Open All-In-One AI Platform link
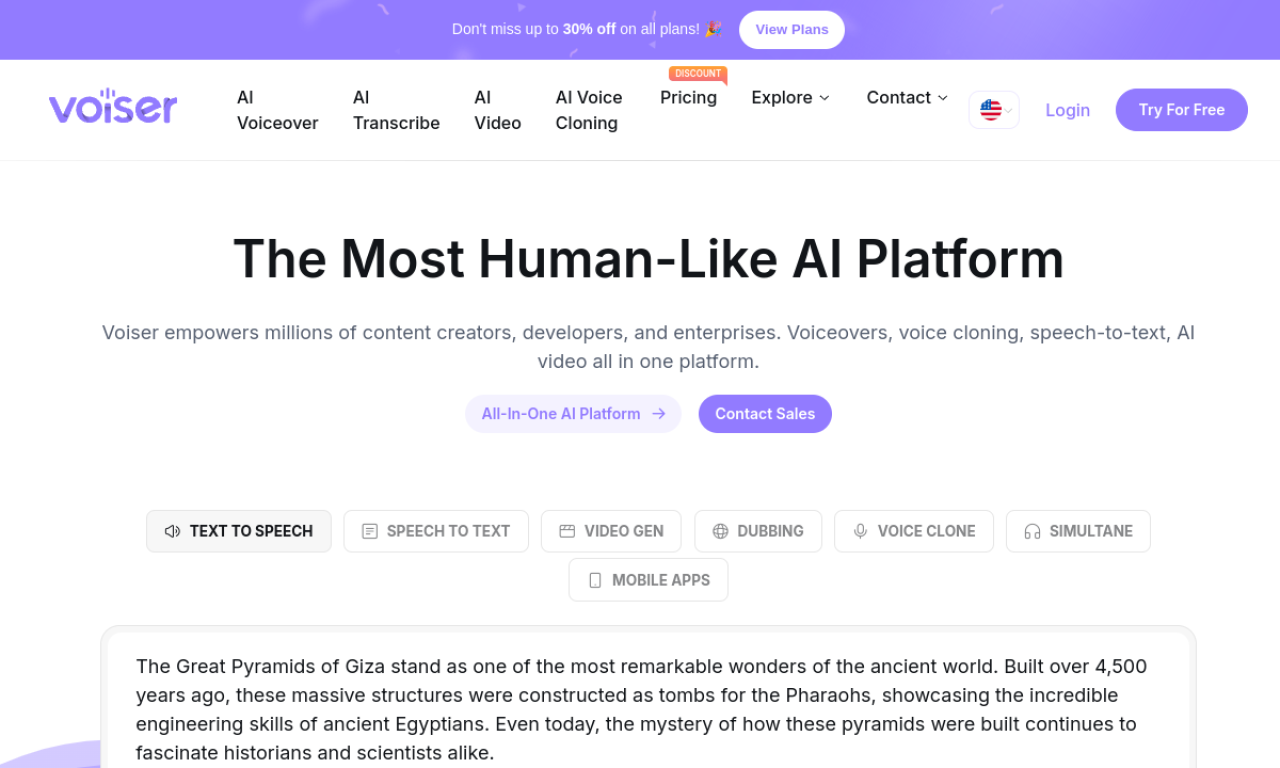The image size is (1280, 768). pos(573,414)
